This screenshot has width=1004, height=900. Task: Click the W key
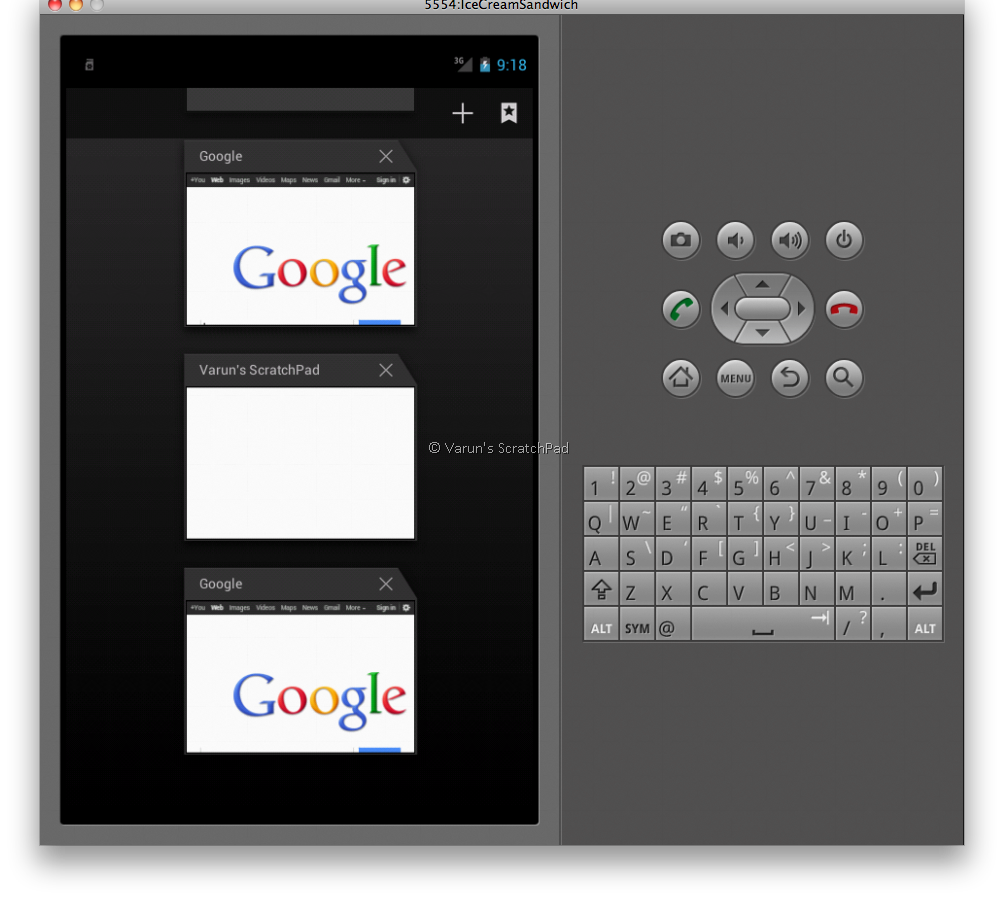click(636, 518)
